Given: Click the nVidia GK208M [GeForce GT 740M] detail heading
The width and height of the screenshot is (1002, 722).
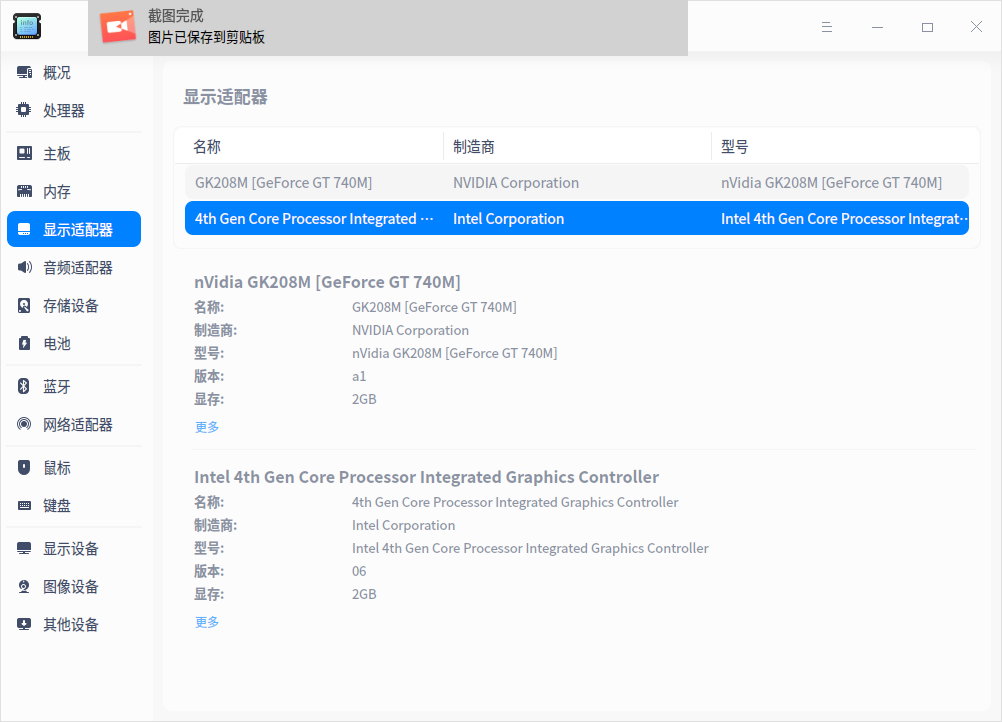Looking at the screenshot, I should click(x=327, y=282).
